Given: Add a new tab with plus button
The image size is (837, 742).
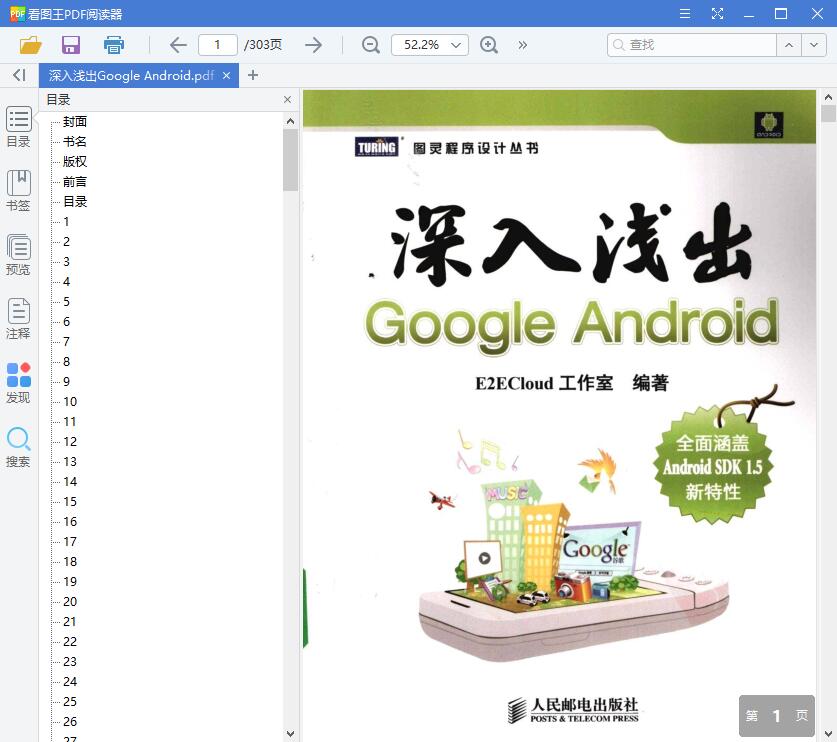Looking at the screenshot, I should tap(253, 75).
